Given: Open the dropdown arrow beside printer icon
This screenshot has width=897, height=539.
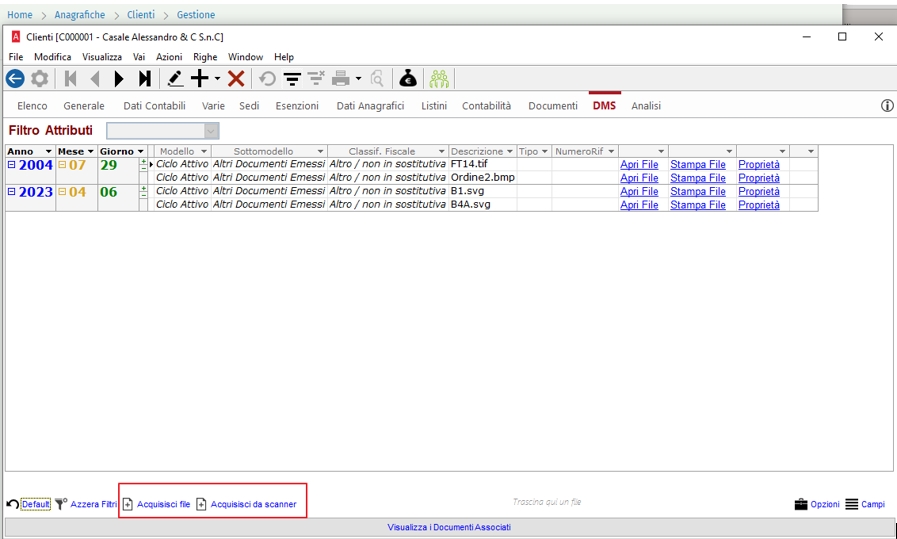Looking at the screenshot, I should point(358,78).
